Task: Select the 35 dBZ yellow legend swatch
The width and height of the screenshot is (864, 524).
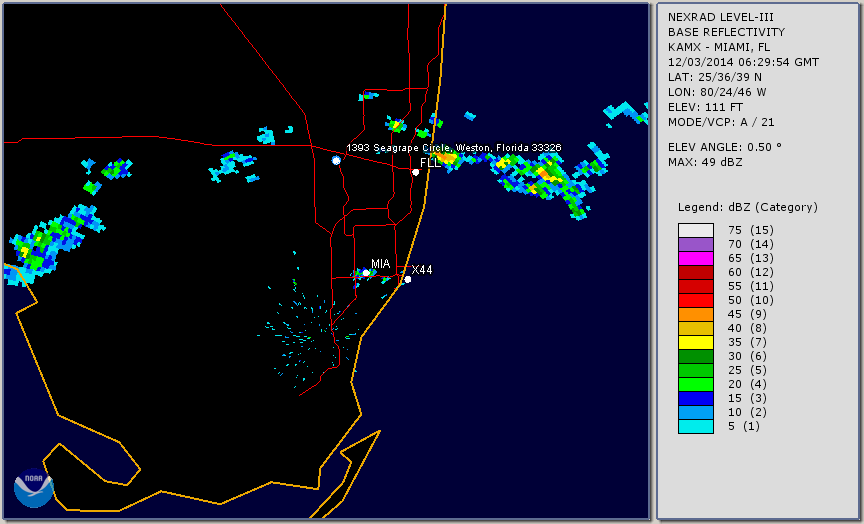Action: point(696,343)
